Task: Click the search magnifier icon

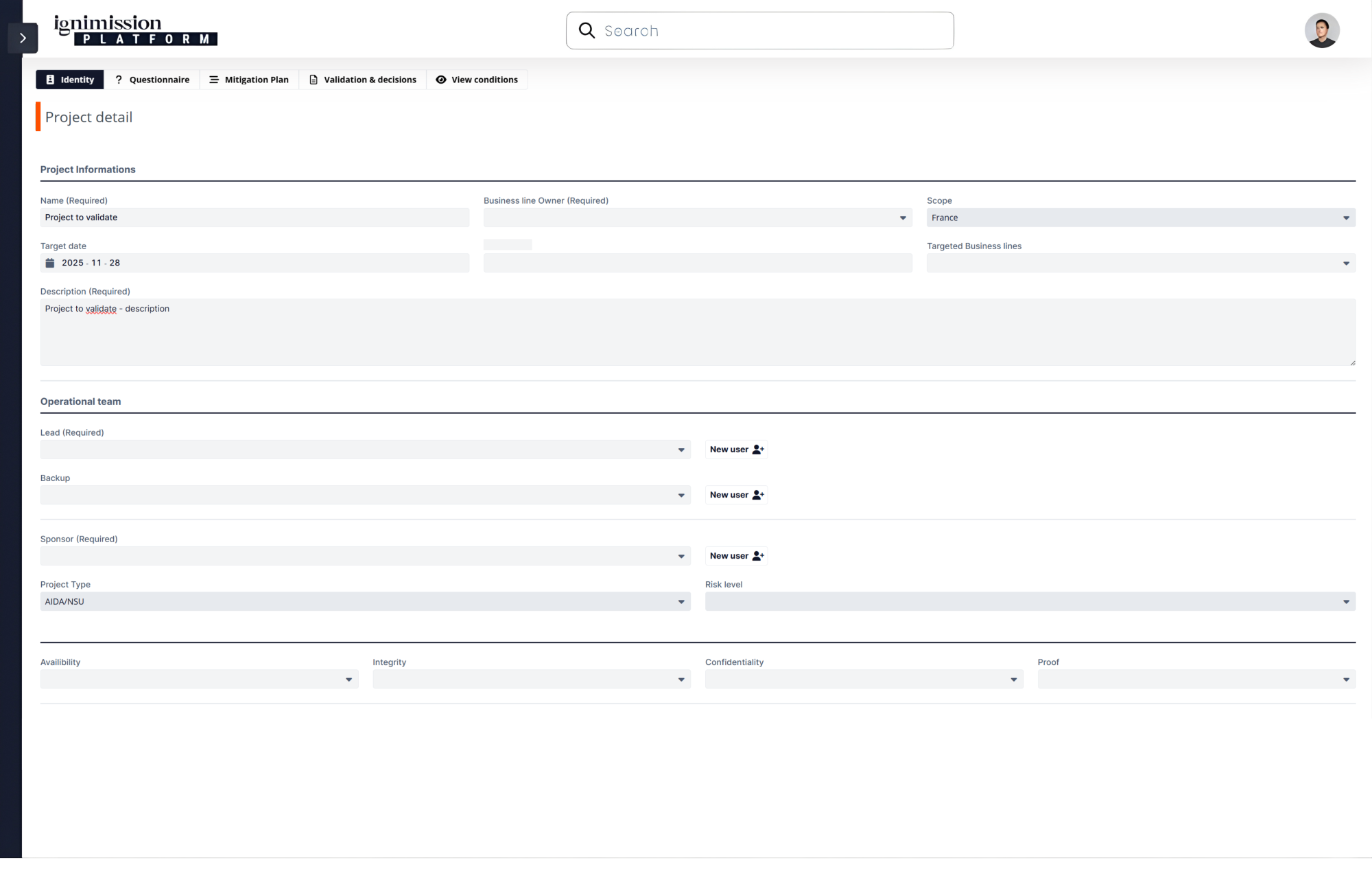Action: click(x=587, y=31)
